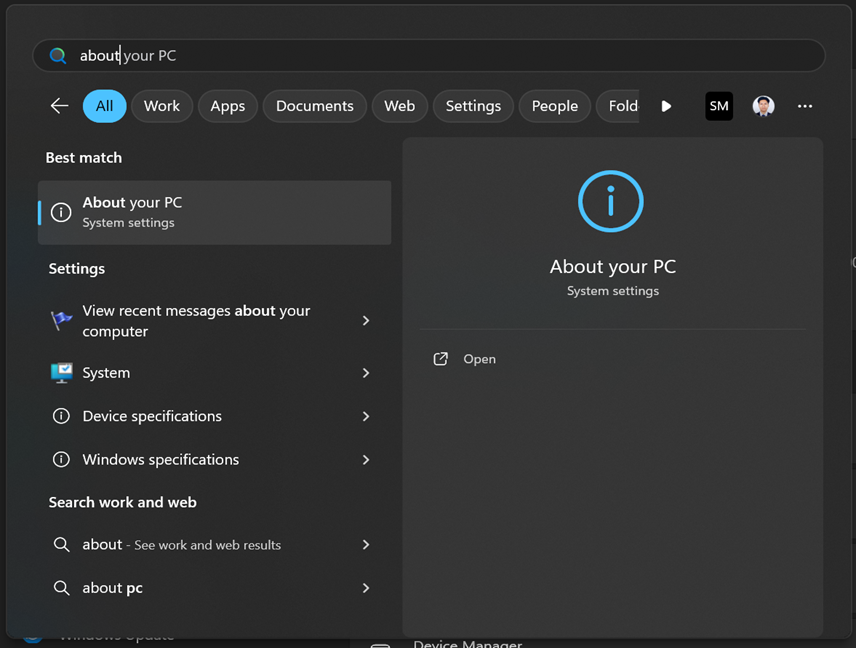This screenshot has height=648, width=856.
Task: Choose the 'about pc' web search suggestion
Action: pyautogui.click(x=112, y=588)
